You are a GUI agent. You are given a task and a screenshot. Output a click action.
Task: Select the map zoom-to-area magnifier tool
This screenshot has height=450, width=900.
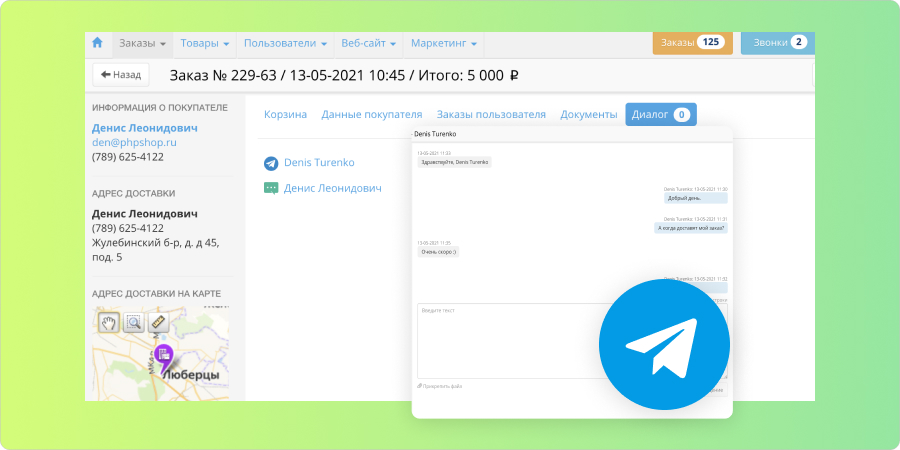click(134, 322)
